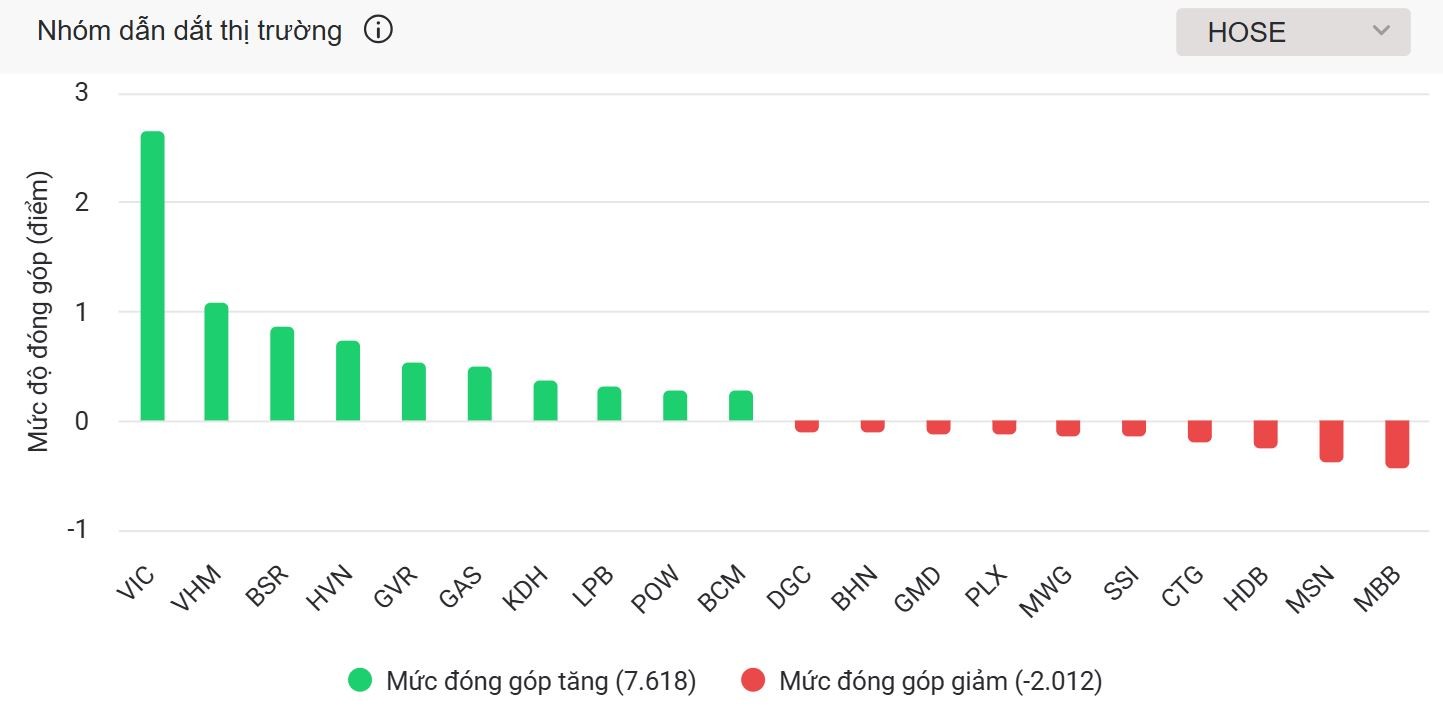
Task: Click the GAS contribution bar
Action: (x=480, y=394)
